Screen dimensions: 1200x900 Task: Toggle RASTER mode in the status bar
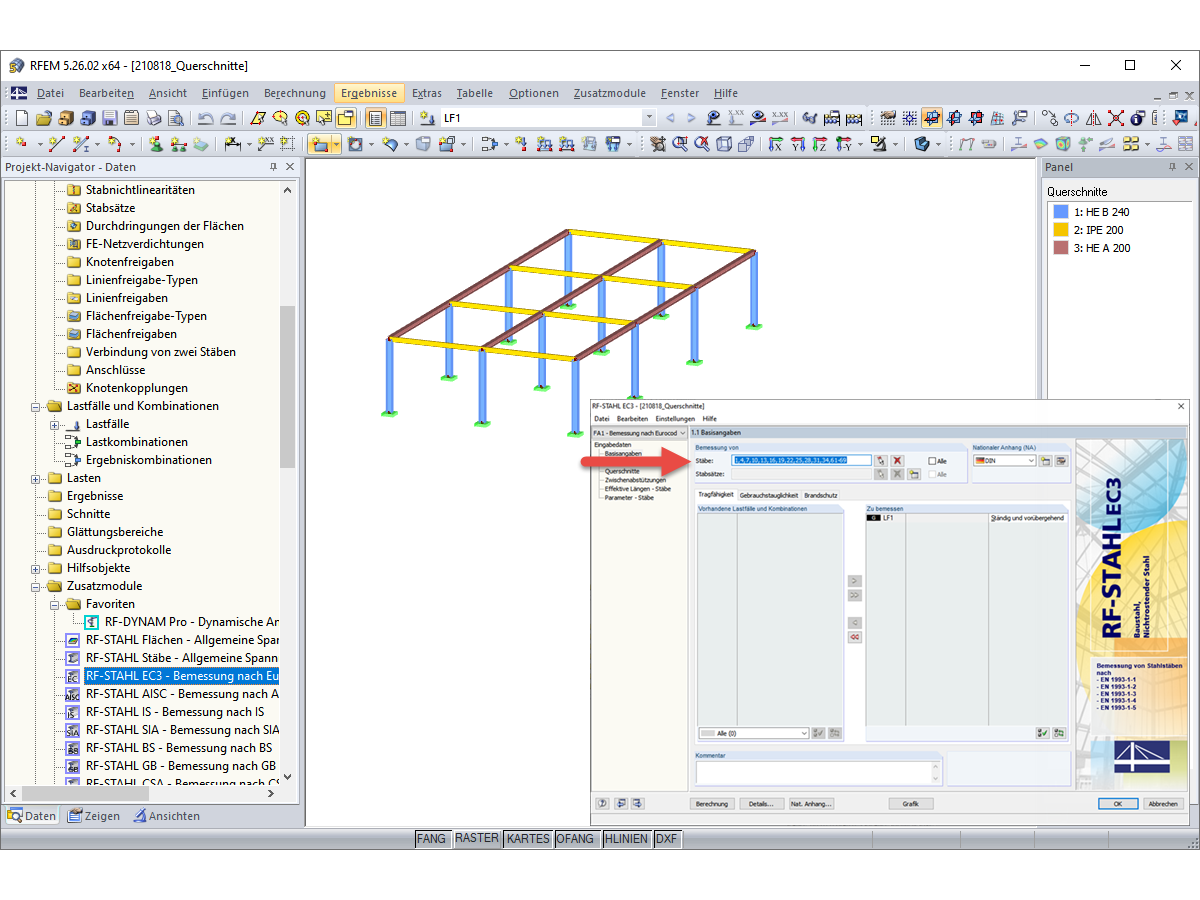click(477, 839)
